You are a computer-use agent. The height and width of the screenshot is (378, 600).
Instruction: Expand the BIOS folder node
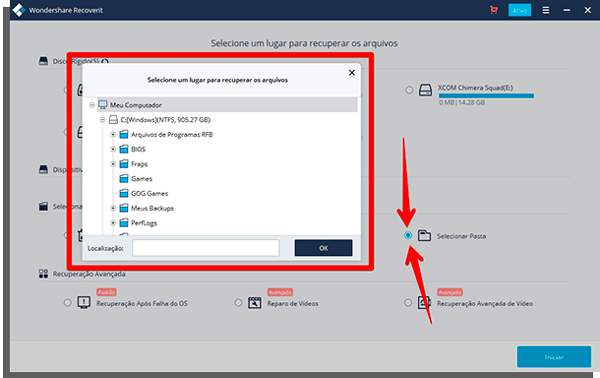tap(113, 149)
